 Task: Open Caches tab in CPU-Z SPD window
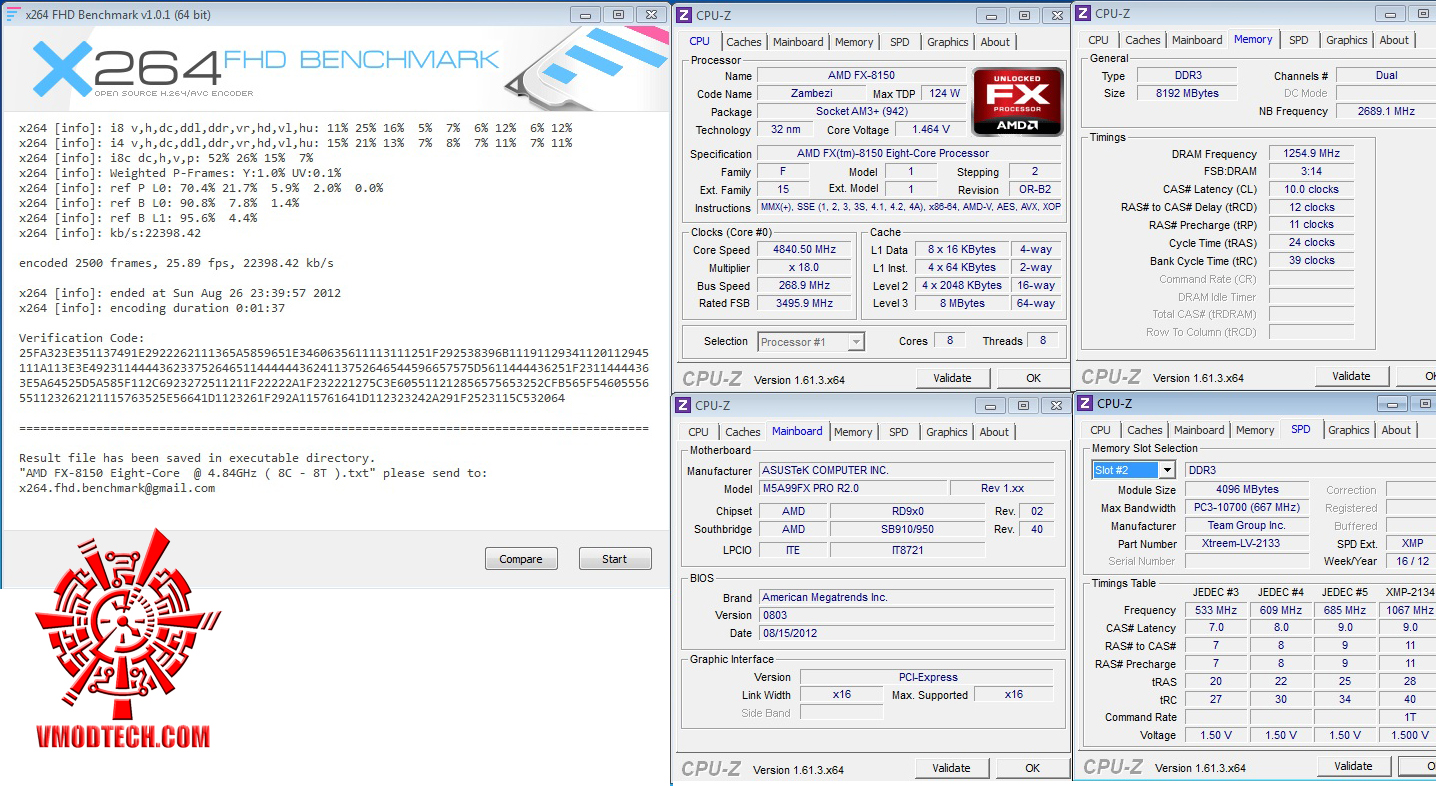[1145, 430]
